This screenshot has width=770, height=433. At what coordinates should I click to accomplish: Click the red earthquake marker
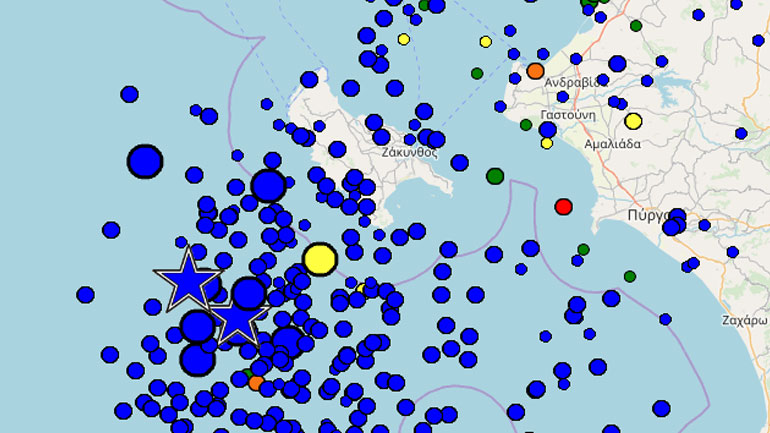pos(563,206)
